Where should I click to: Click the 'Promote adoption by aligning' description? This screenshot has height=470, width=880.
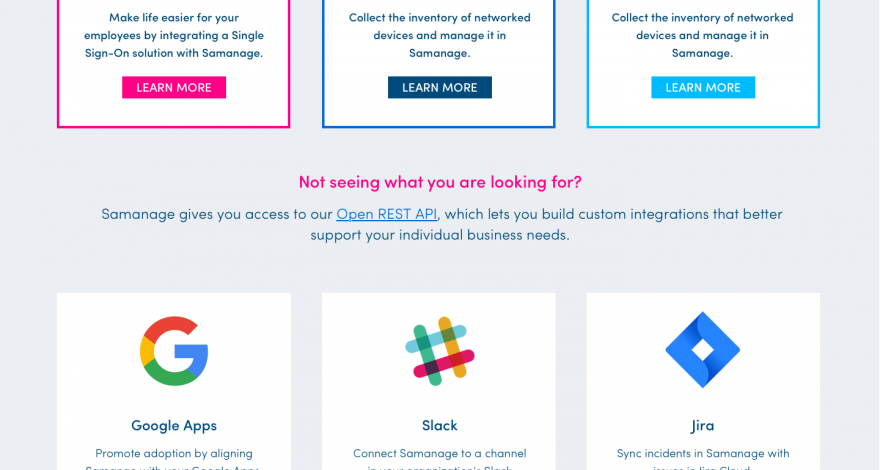(174, 453)
